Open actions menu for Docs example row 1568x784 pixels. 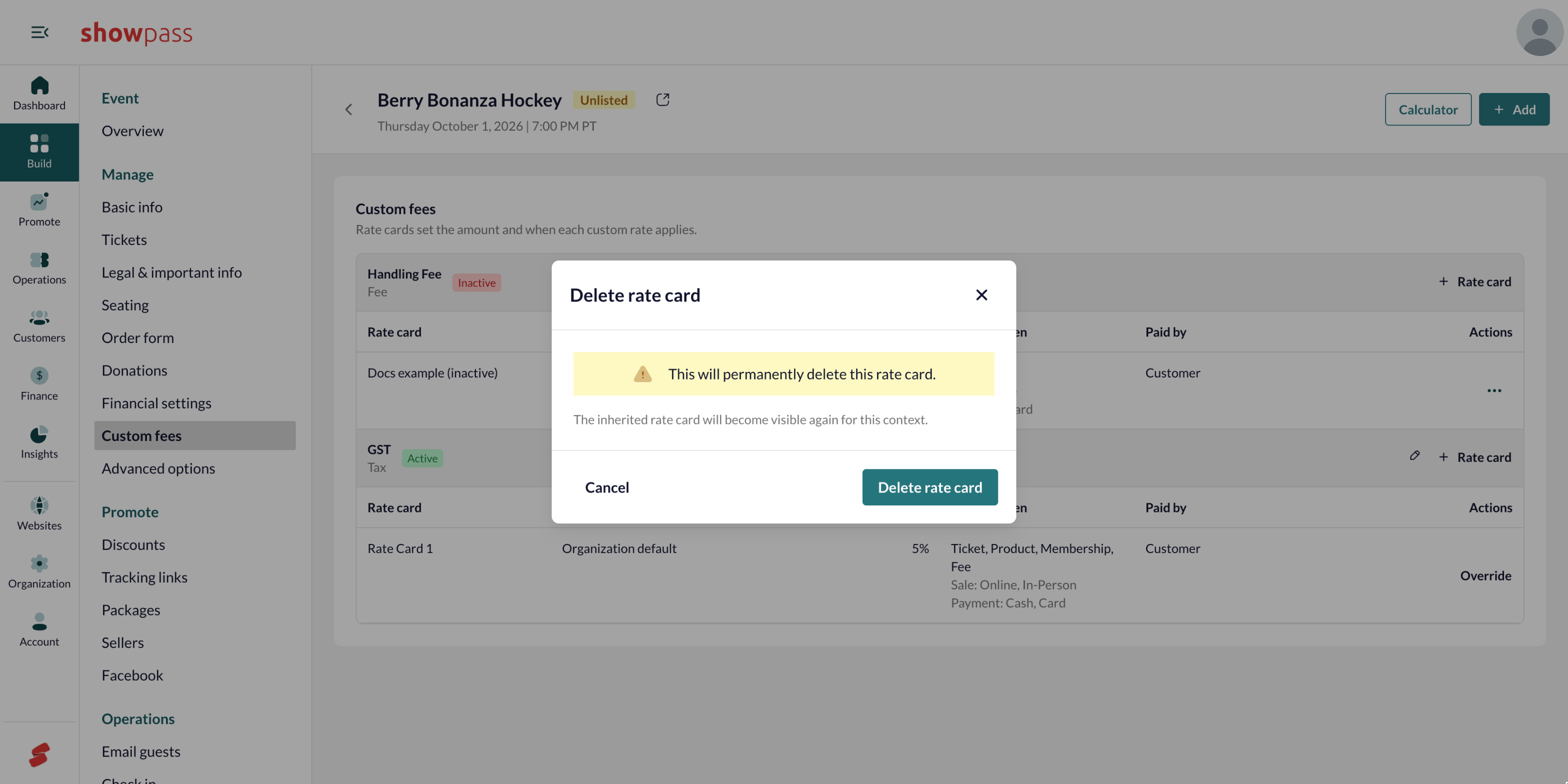tap(1493, 390)
